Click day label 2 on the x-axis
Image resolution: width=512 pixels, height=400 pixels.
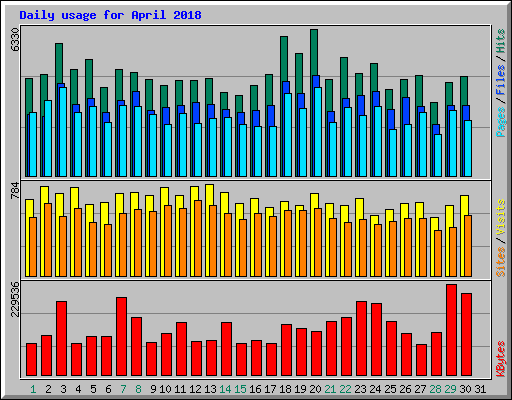coord(48,389)
